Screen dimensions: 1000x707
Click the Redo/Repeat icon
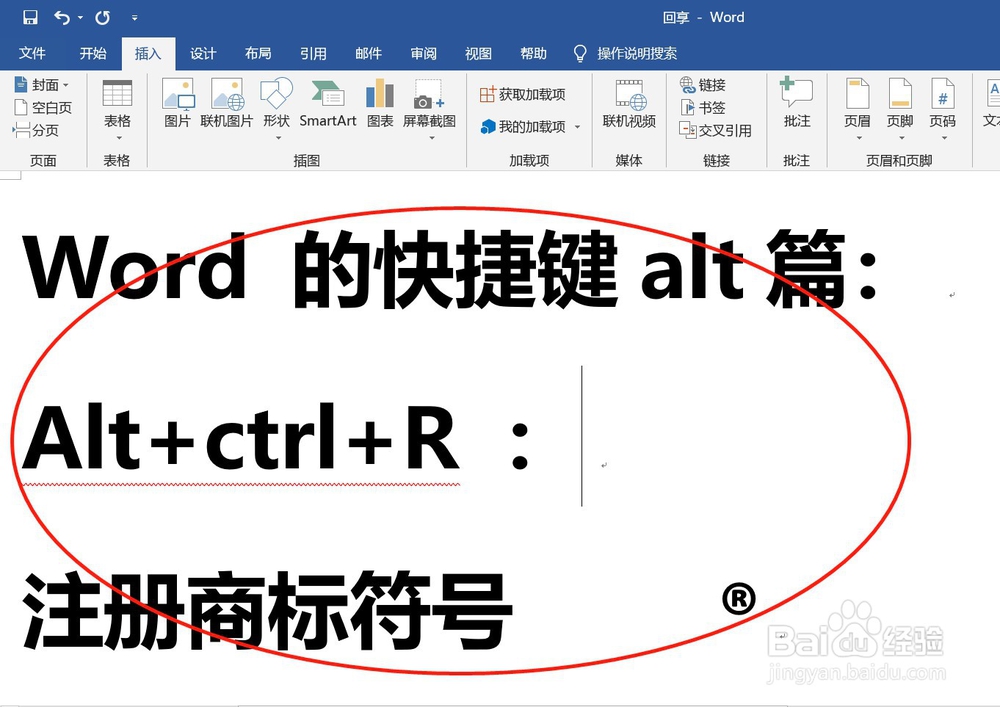click(102, 17)
